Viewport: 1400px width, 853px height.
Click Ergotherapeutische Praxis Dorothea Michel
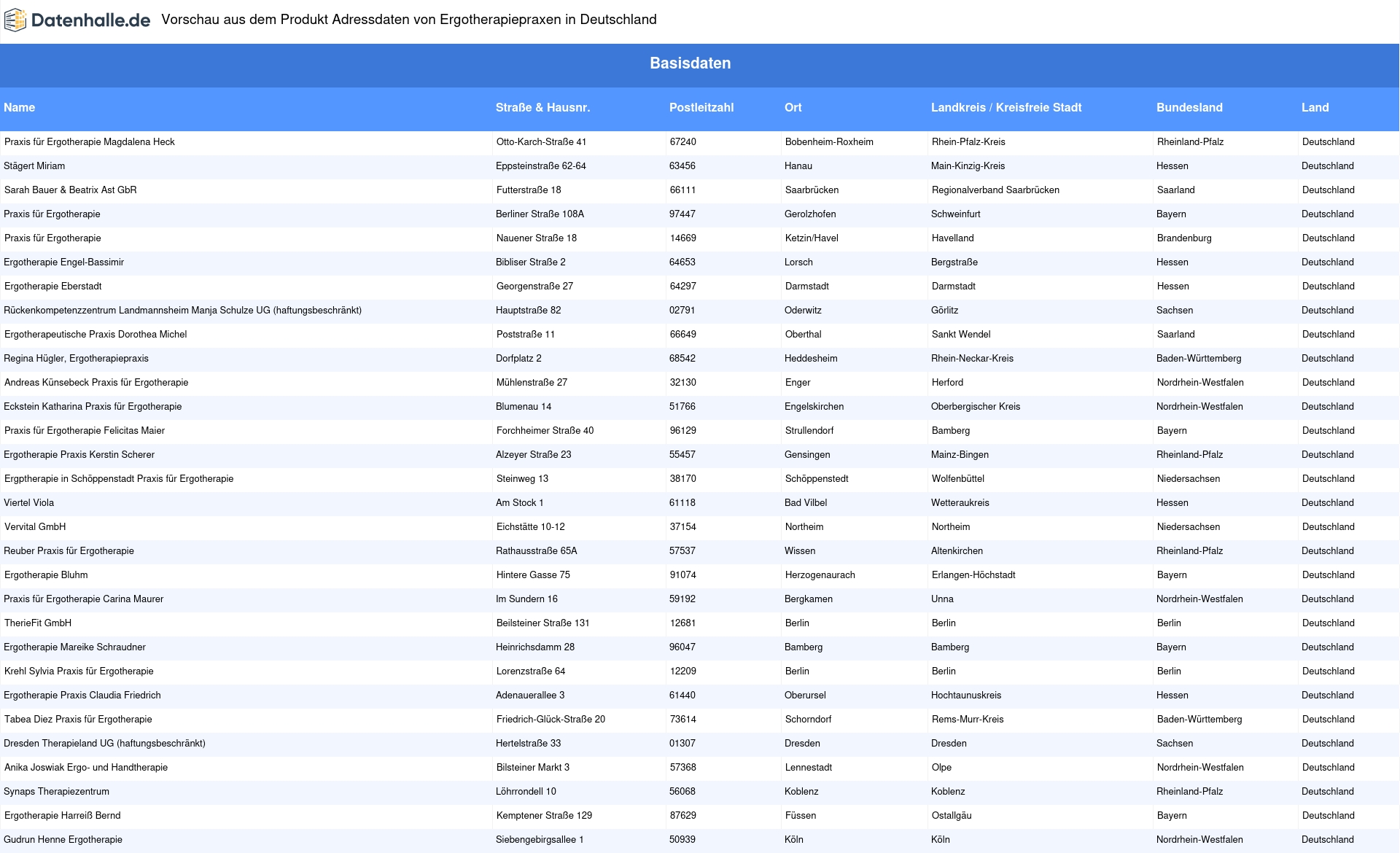[96, 335]
